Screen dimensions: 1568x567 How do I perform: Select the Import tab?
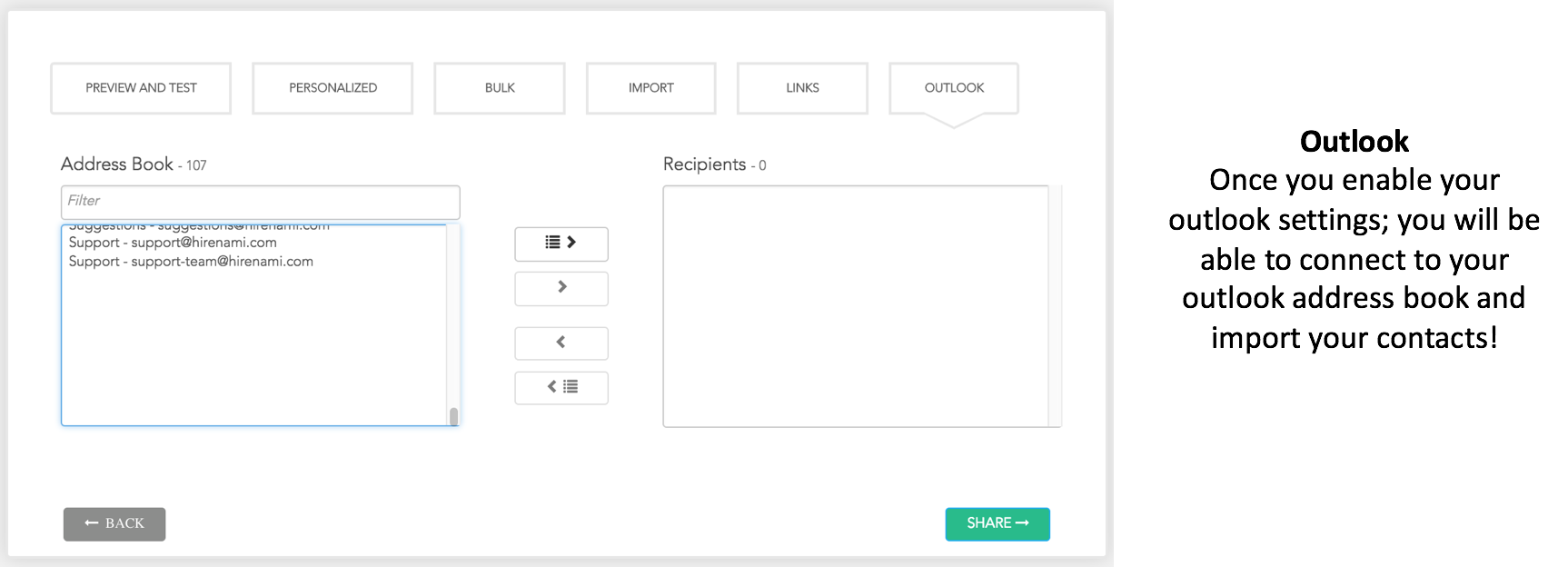[x=650, y=88]
